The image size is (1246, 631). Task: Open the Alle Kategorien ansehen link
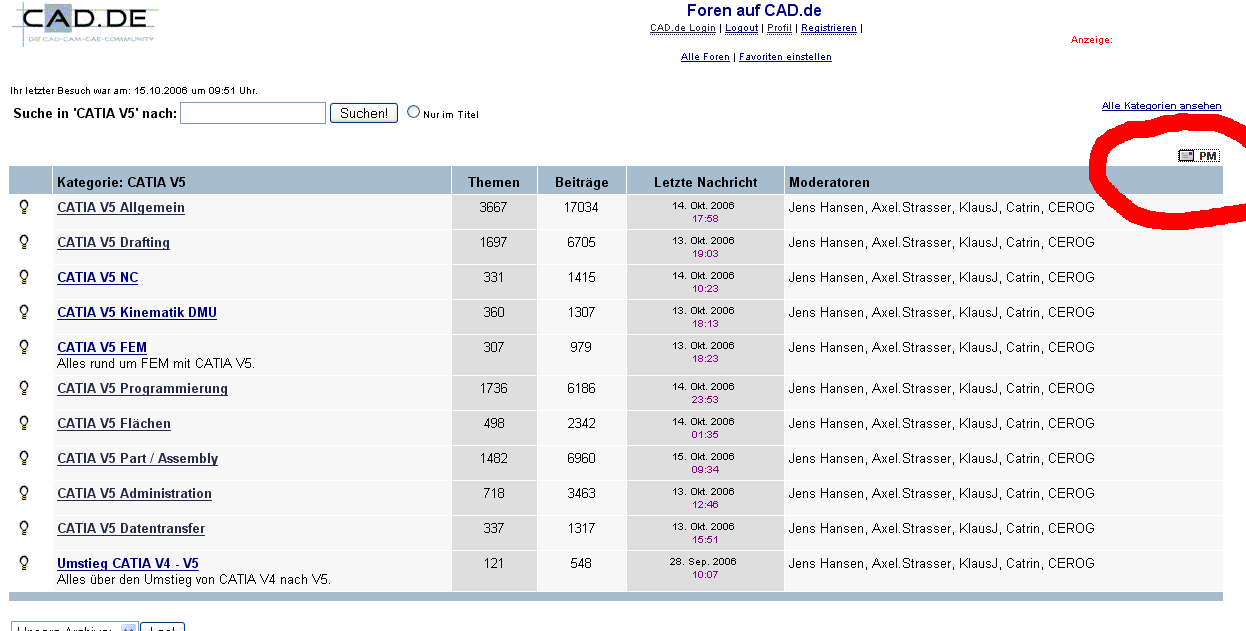[x=1161, y=106]
